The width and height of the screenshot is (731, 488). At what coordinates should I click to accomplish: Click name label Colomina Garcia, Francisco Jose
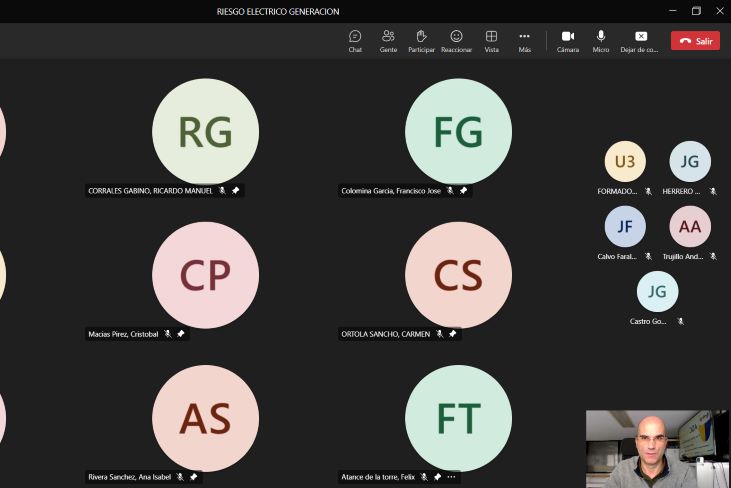point(391,191)
